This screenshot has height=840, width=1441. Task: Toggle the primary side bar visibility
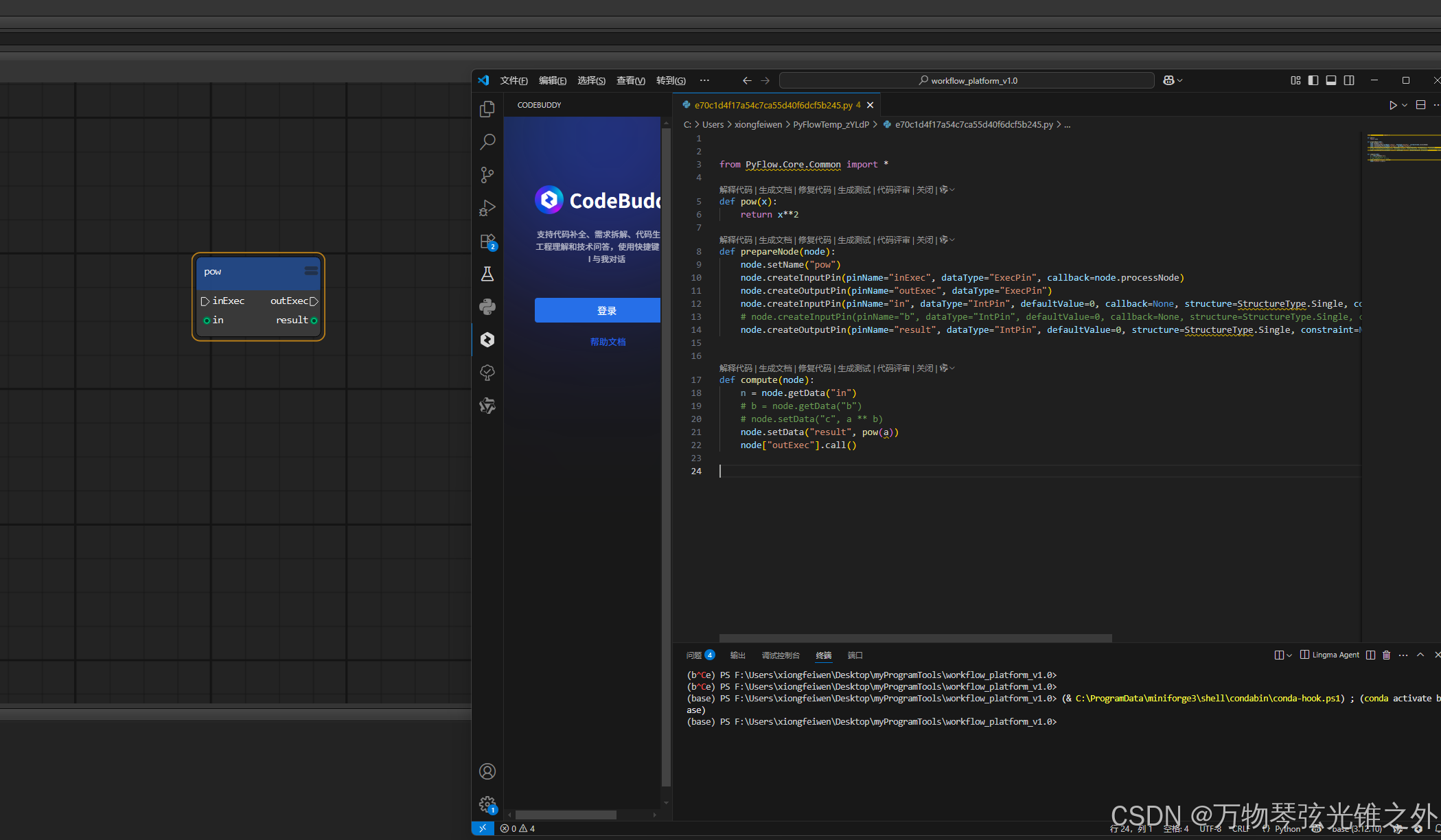(x=1313, y=80)
